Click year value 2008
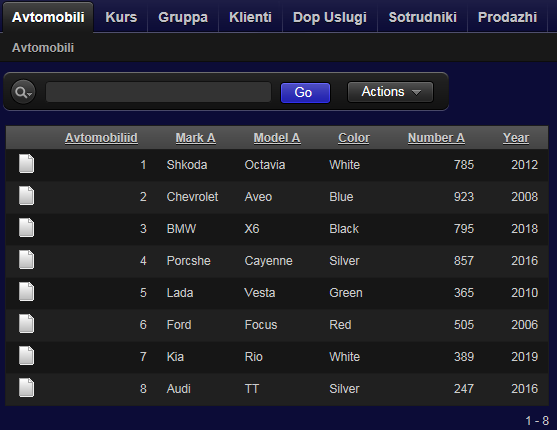Screen dimensions: 557x430 525,197
